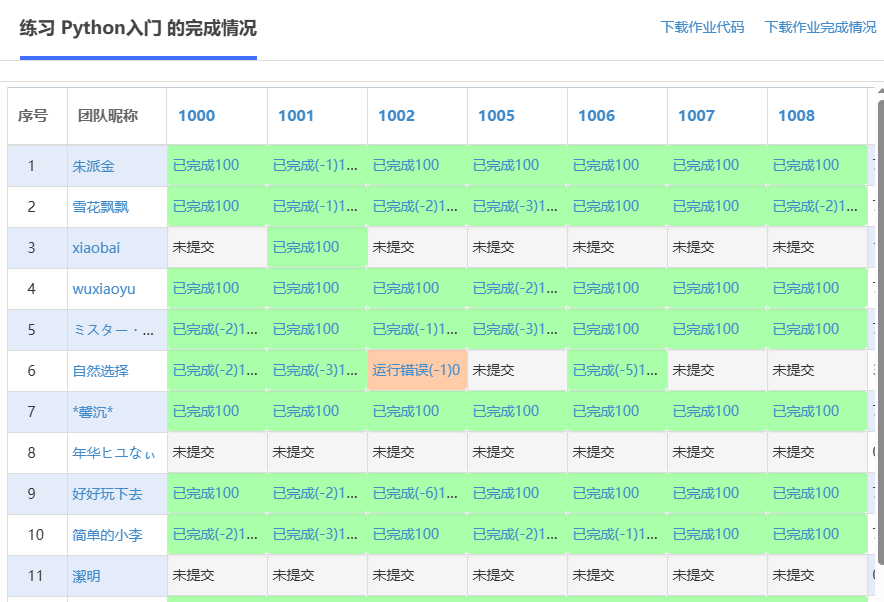
Task: Open team xiaobai profile
Action: coord(96,248)
